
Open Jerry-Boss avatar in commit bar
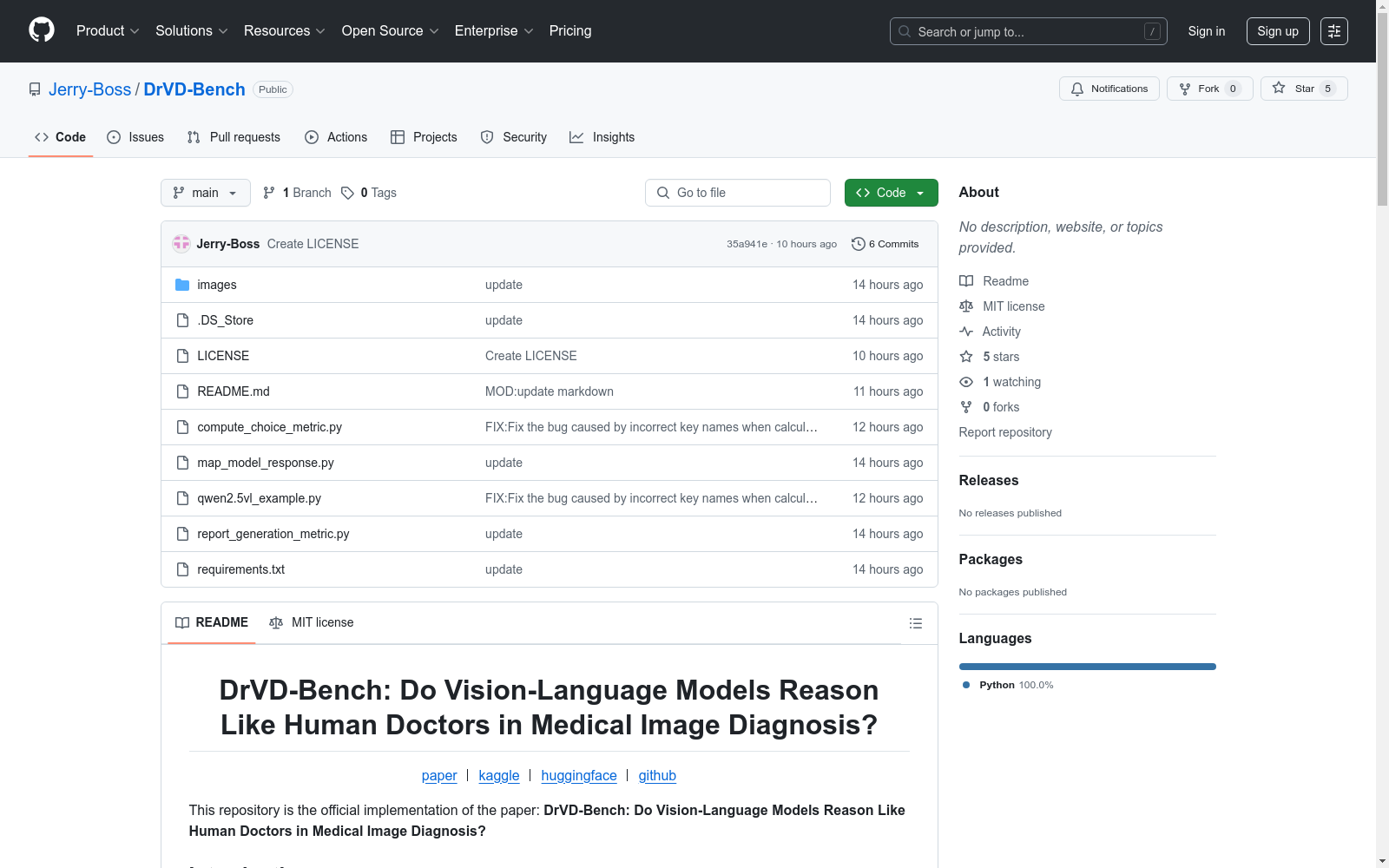[181, 244]
